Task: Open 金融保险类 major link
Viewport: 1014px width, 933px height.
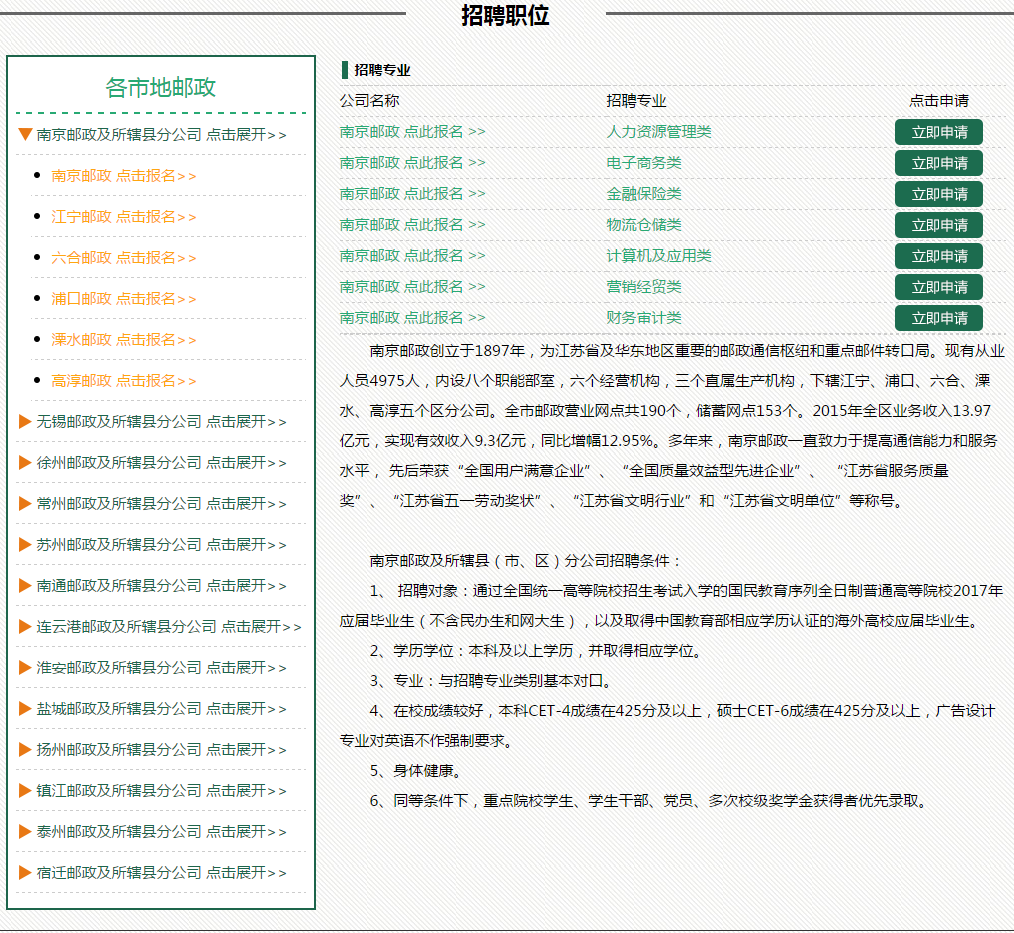Action: (643, 194)
